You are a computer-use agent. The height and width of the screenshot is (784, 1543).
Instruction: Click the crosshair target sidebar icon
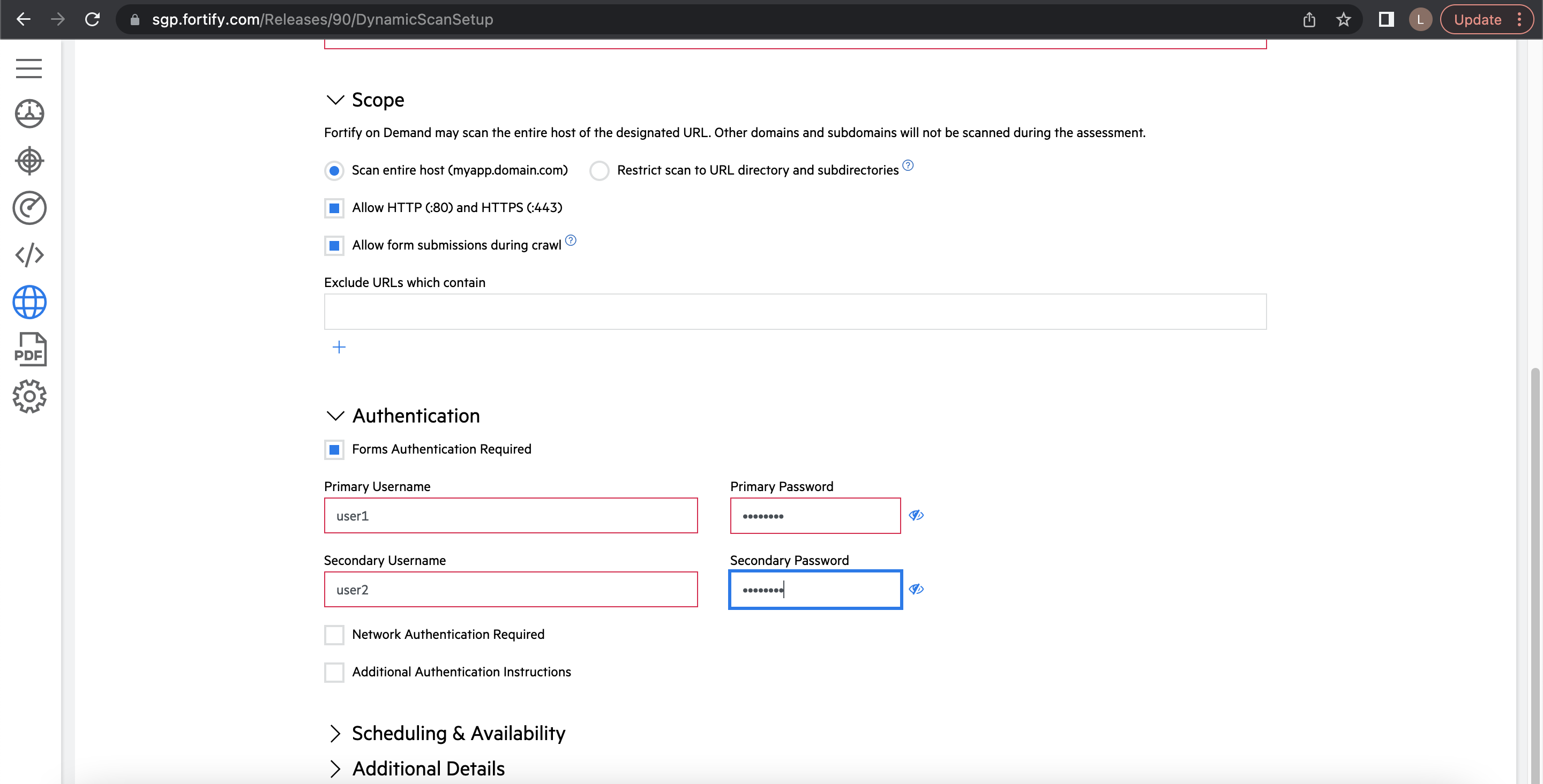pyautogui.click(x=29, y=161)
